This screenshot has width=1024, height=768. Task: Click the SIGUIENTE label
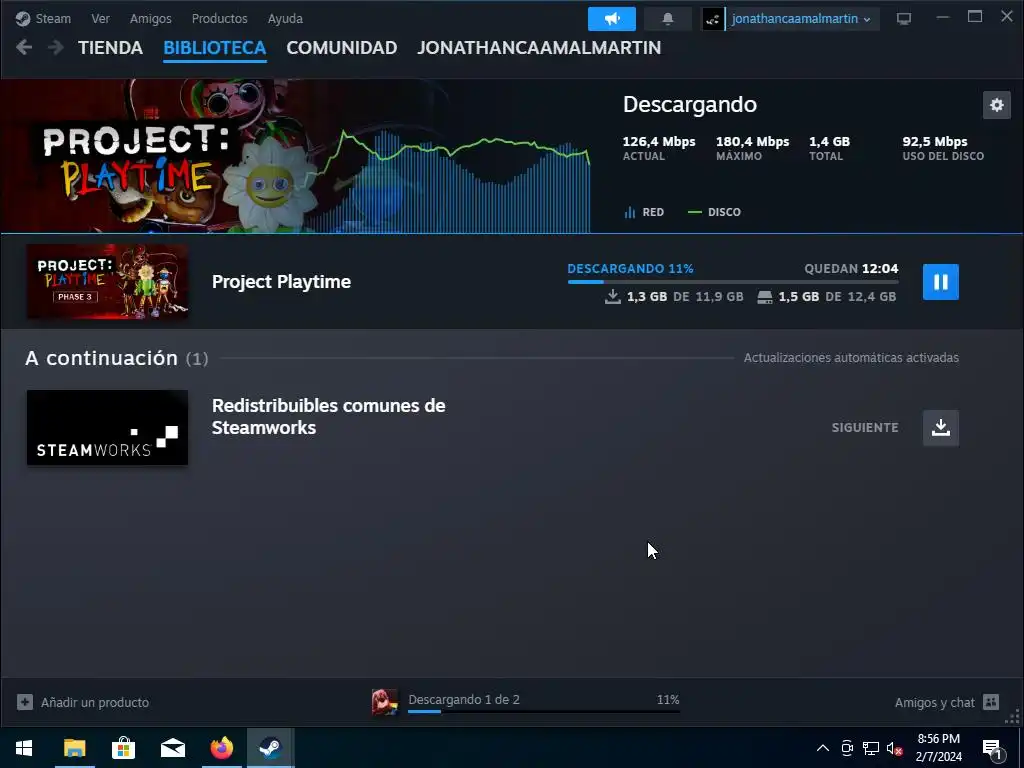[865, 428]
